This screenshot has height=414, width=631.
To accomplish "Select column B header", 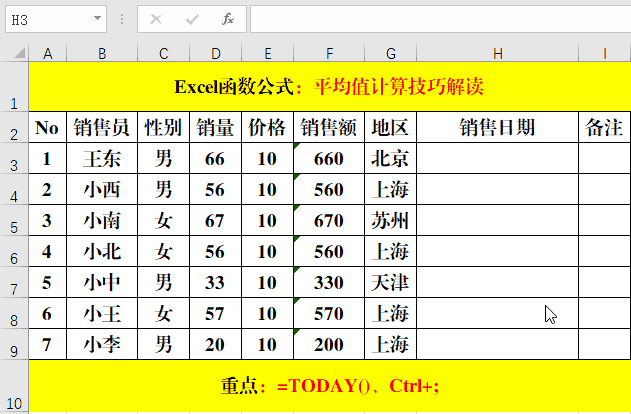I will [x=102, y=54].
